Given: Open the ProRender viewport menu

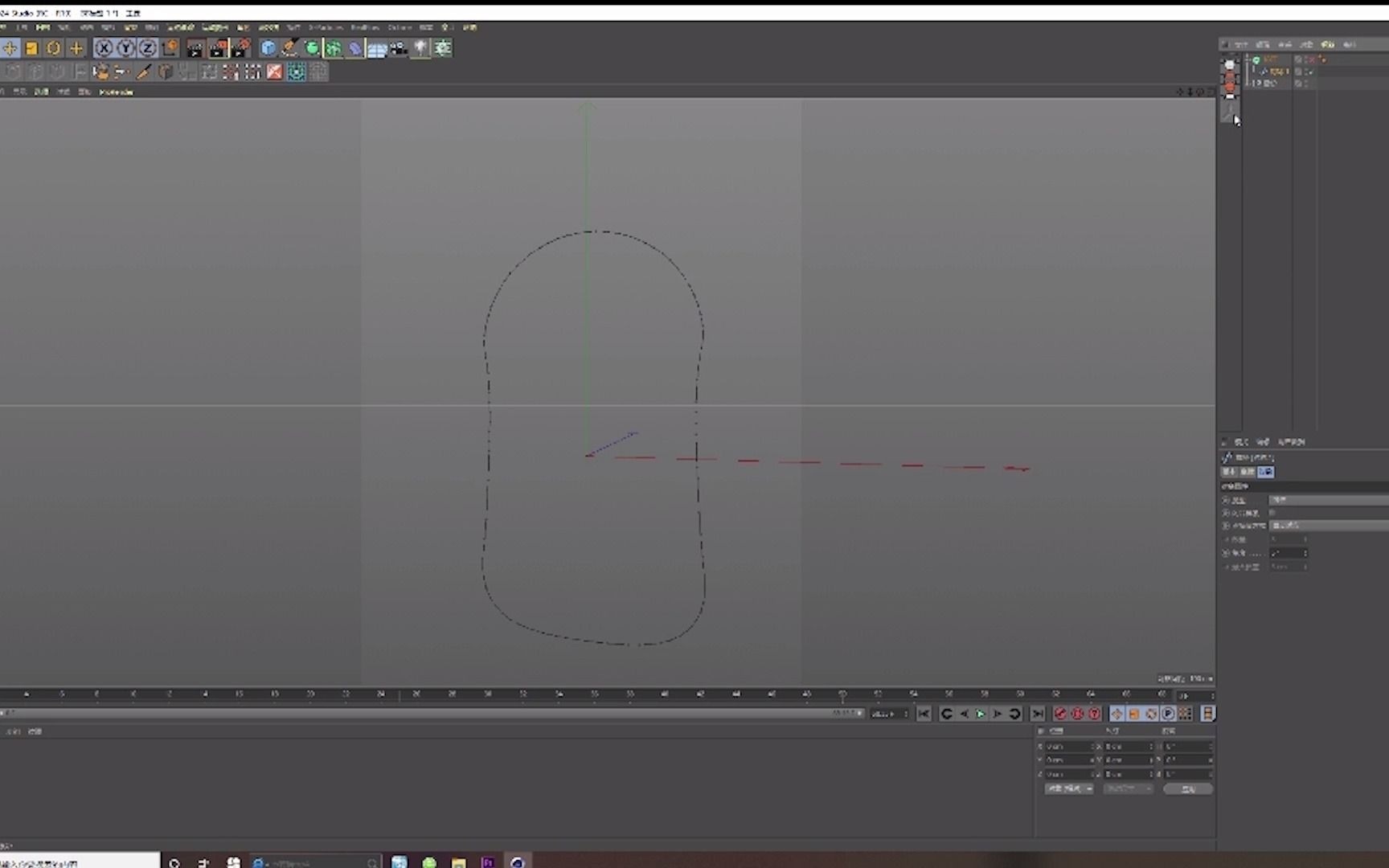Looking at the screenshot, I should [x=116, y=92].
